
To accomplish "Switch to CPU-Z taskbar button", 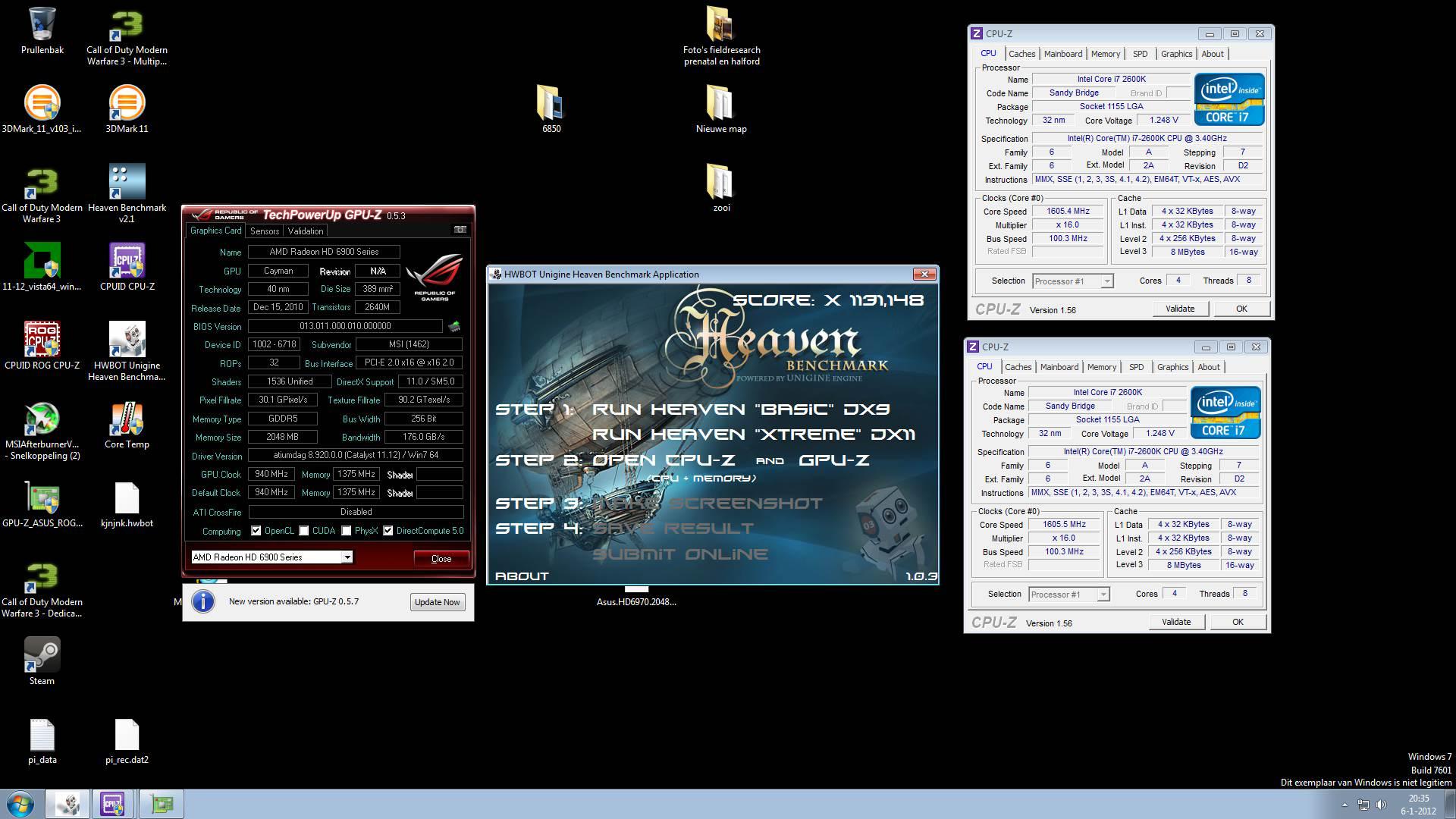I will pyautogui.click(x=113, y=804).
